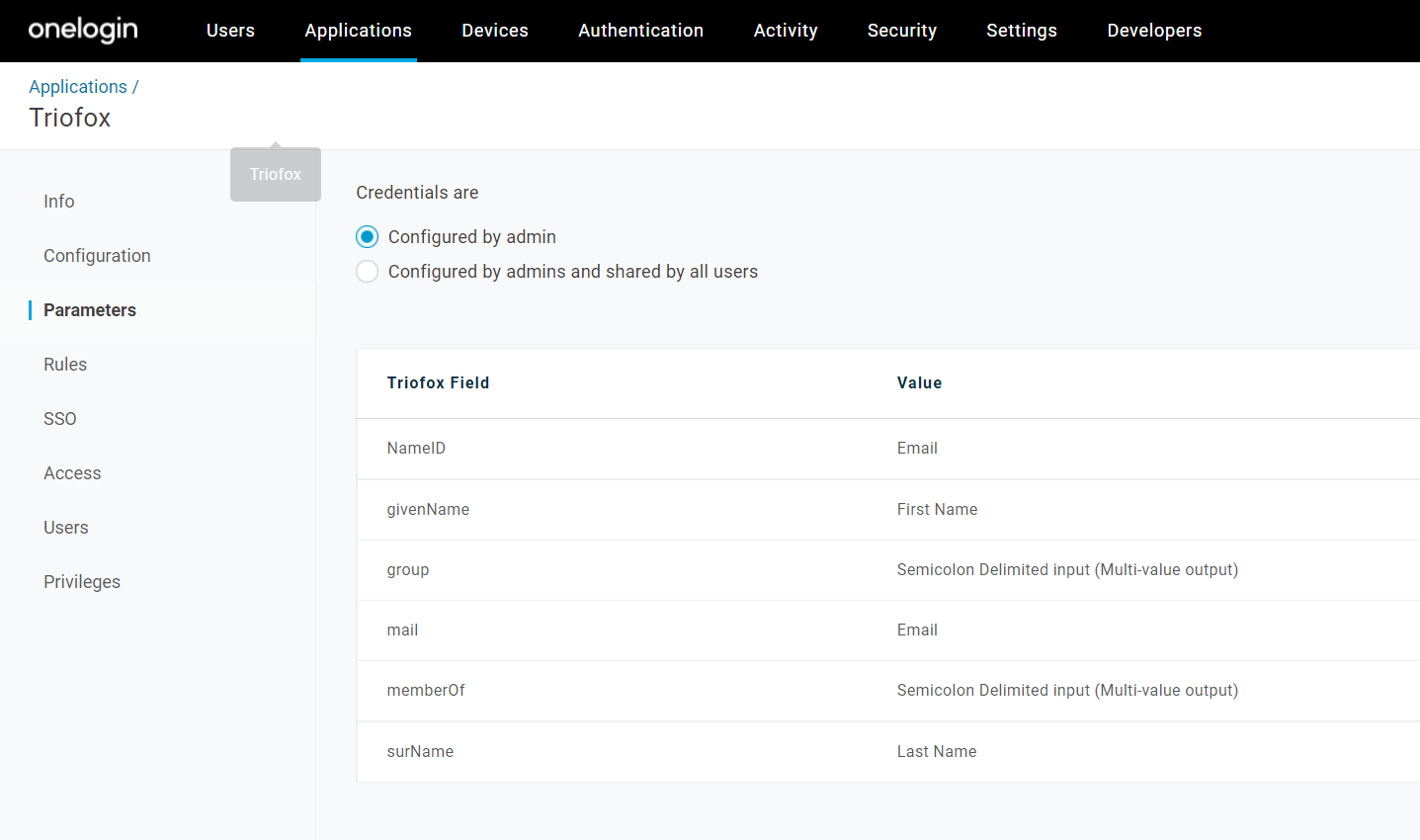Click the 'Triofox Field' column header

[438, 383]
